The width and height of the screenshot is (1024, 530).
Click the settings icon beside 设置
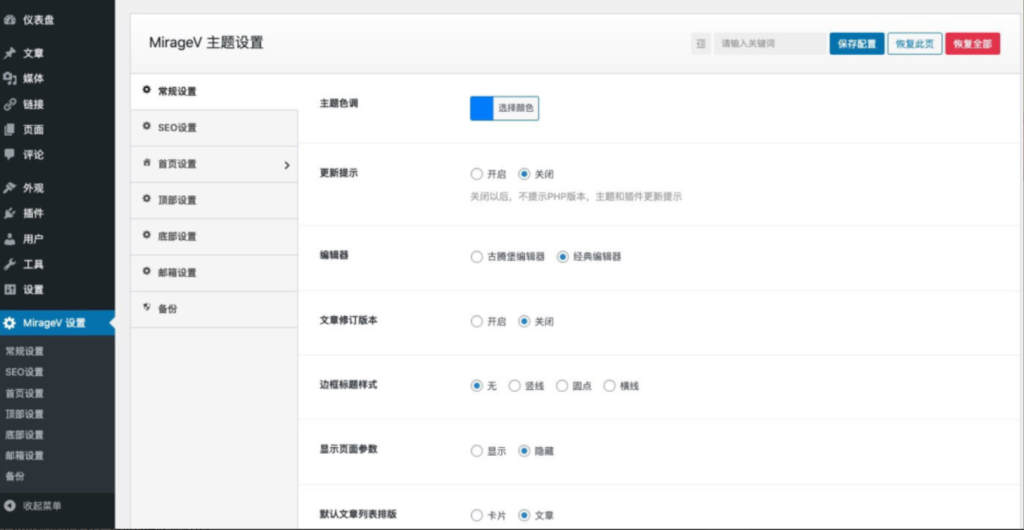coord(9,290)
